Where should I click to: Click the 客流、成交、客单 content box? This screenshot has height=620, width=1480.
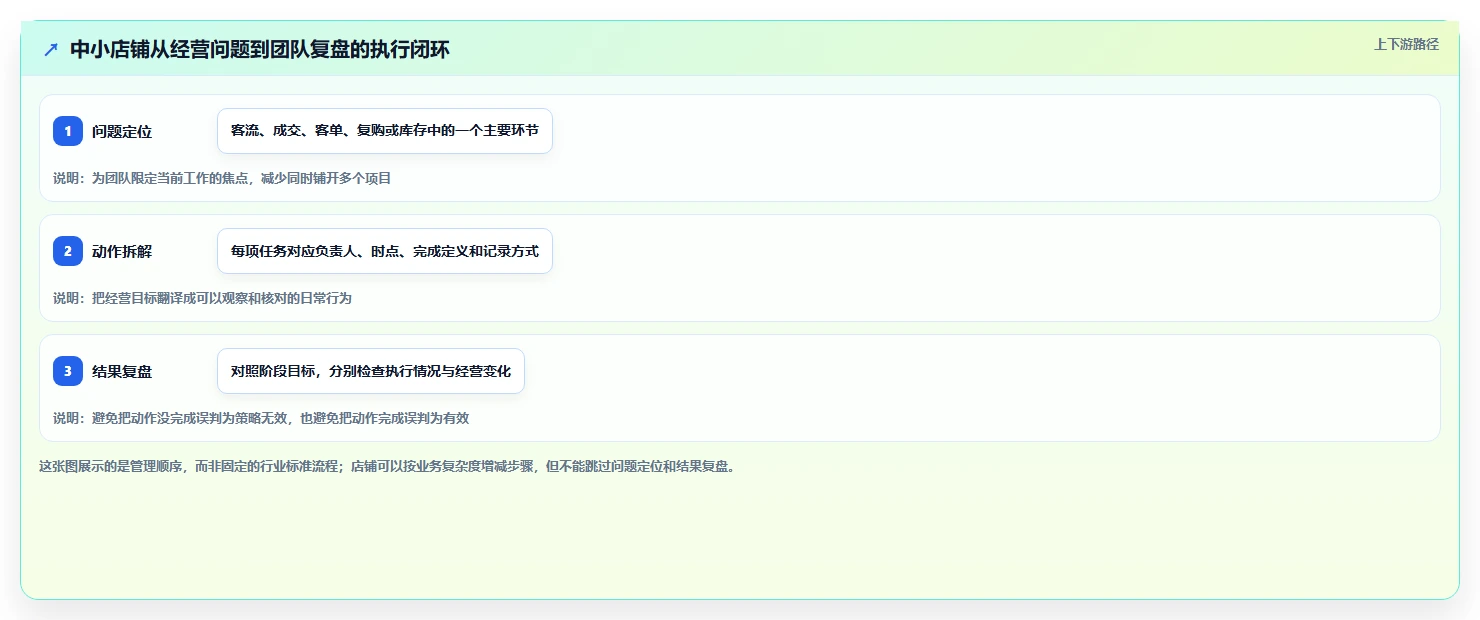[x=385, y=131]
